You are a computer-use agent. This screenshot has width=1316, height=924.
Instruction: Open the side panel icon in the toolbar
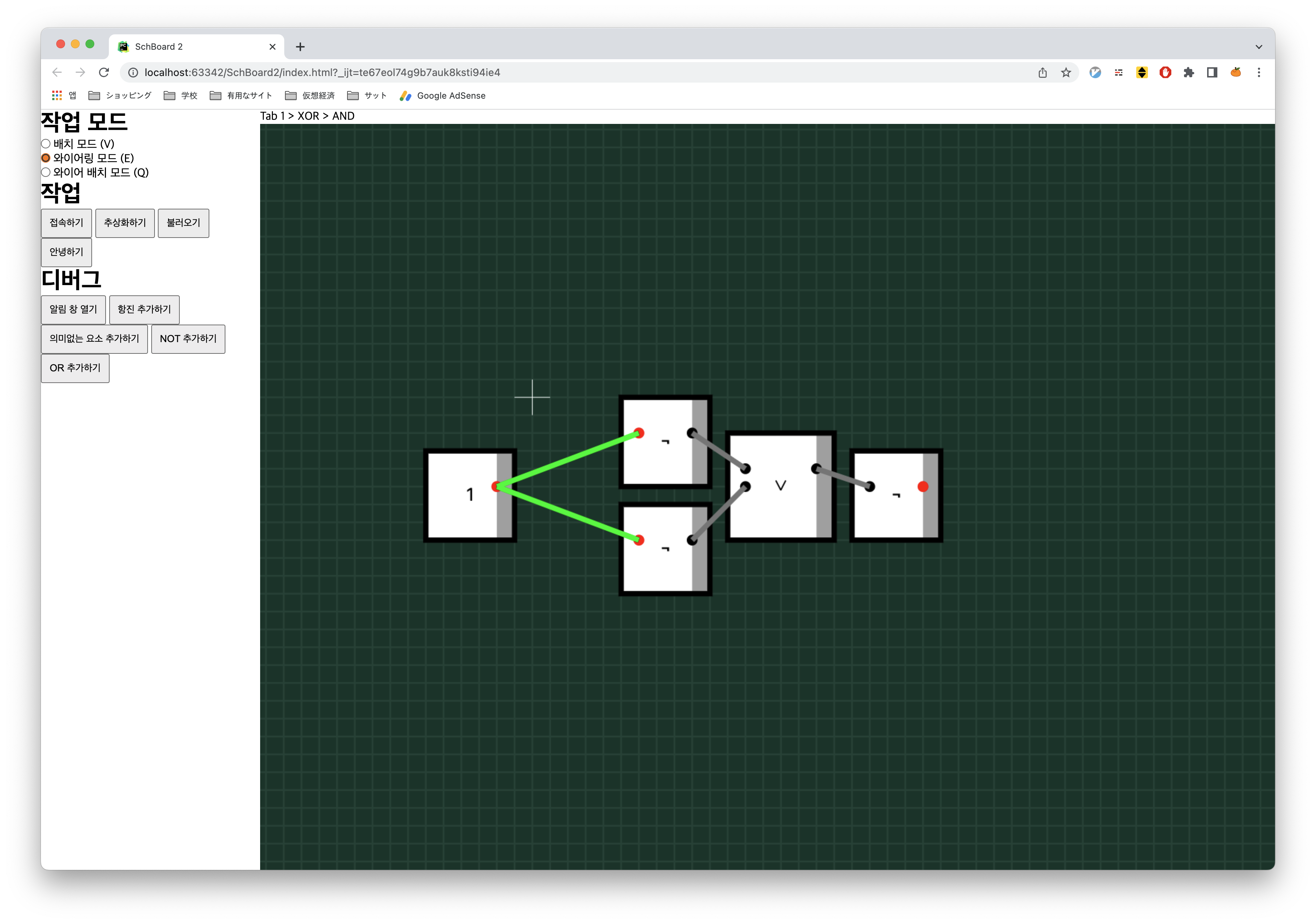pyautogui.click(x=1212, y=72)
